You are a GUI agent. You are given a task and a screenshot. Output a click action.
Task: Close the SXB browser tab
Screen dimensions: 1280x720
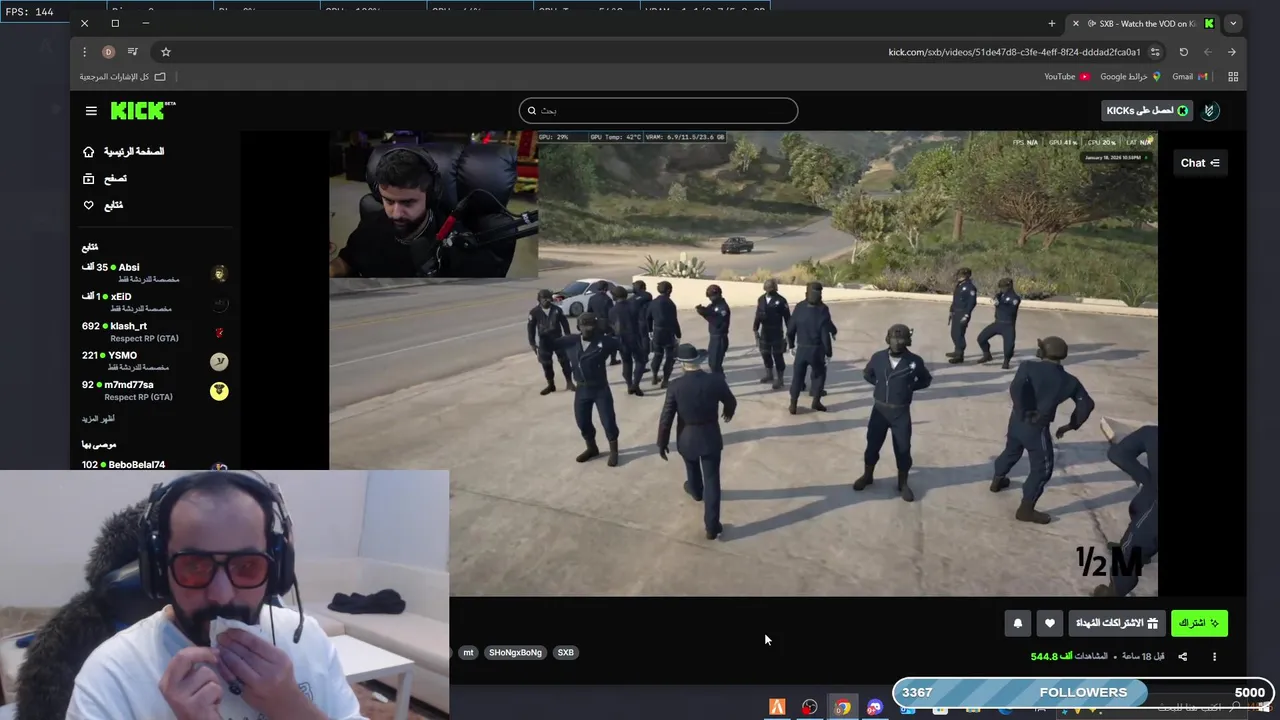click(x=1076, y=23)
